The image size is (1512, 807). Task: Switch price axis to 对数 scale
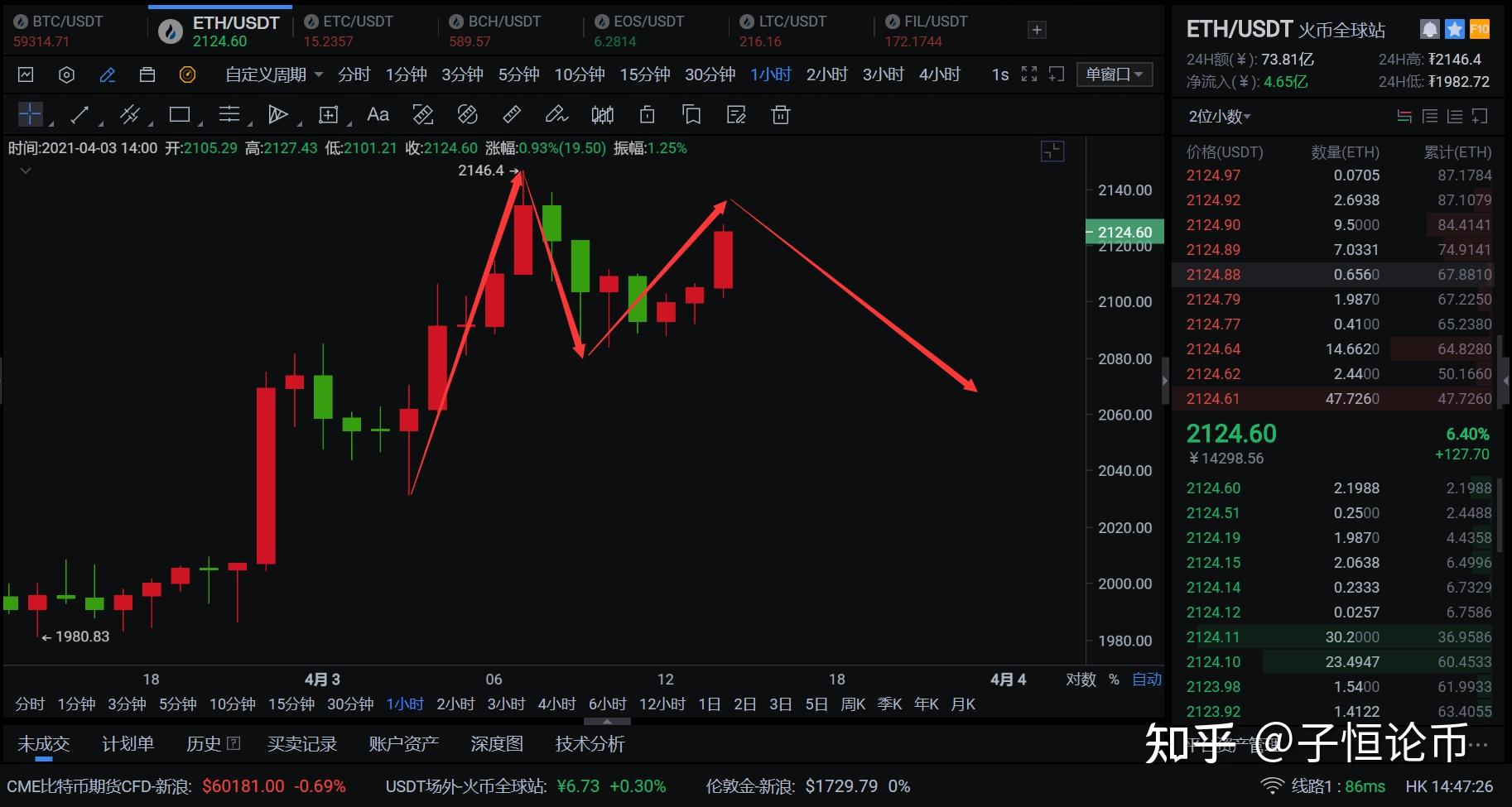click(1081, 680)
